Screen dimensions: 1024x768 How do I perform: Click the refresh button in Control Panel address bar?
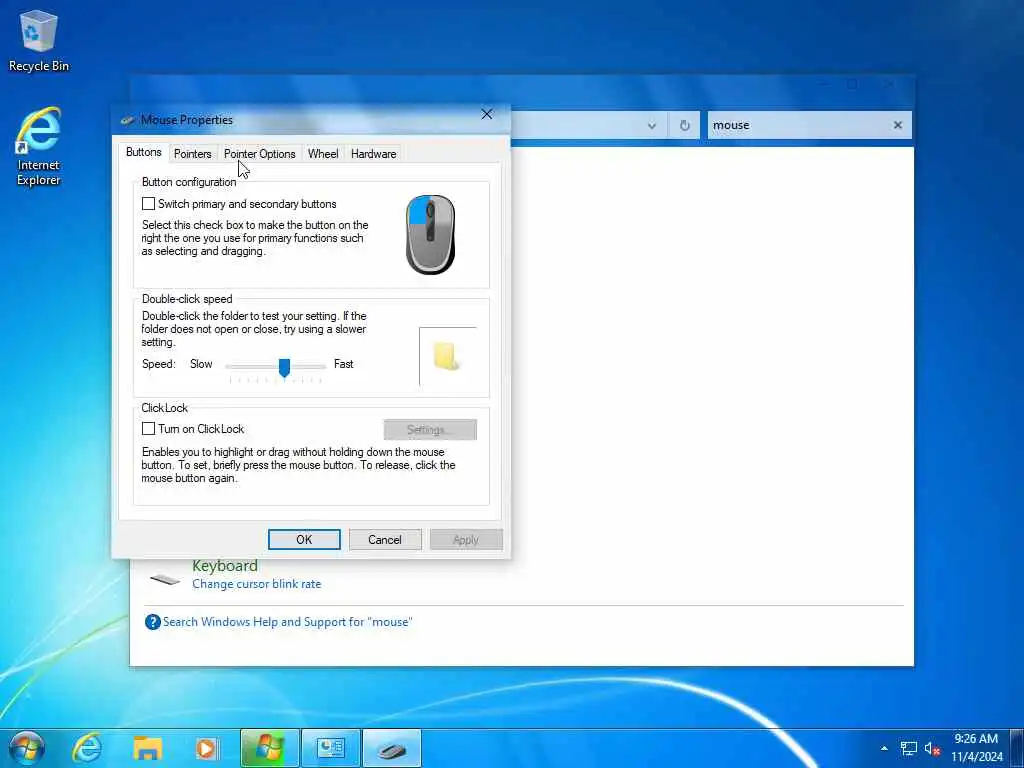pos(684,125)
